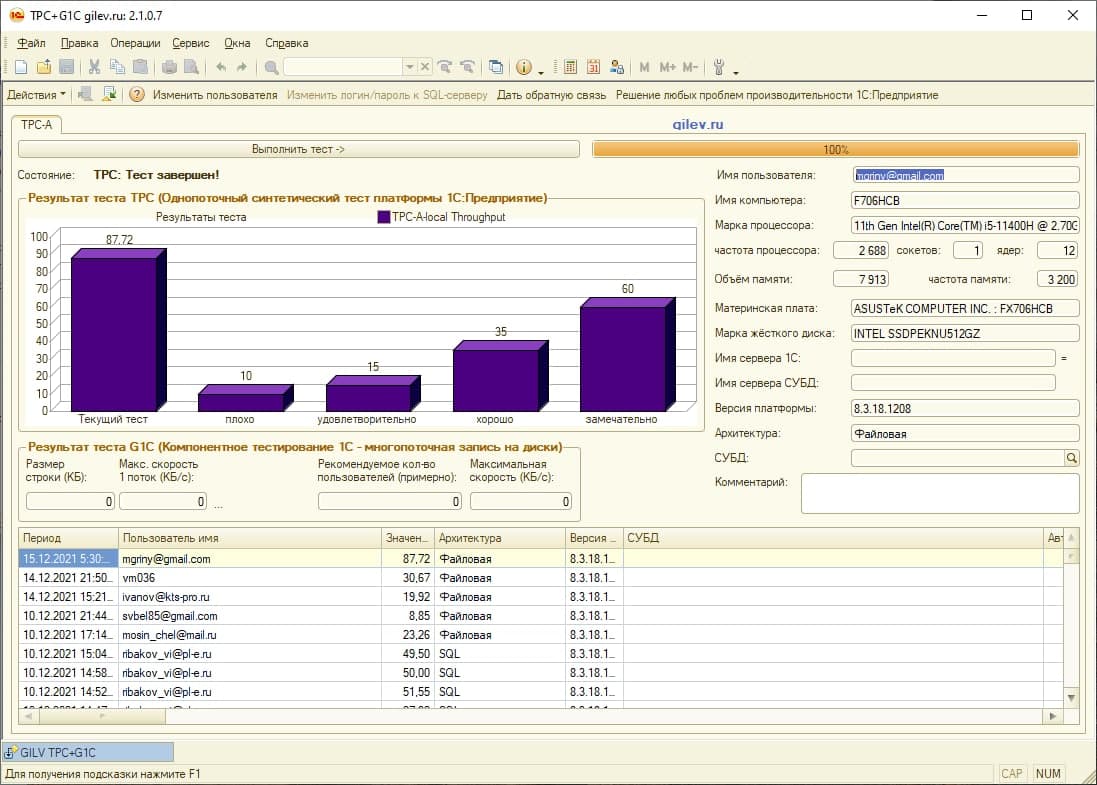Click the M- memory subtract button
Screen dimensions: 1097x785
[x=690, y=67]
